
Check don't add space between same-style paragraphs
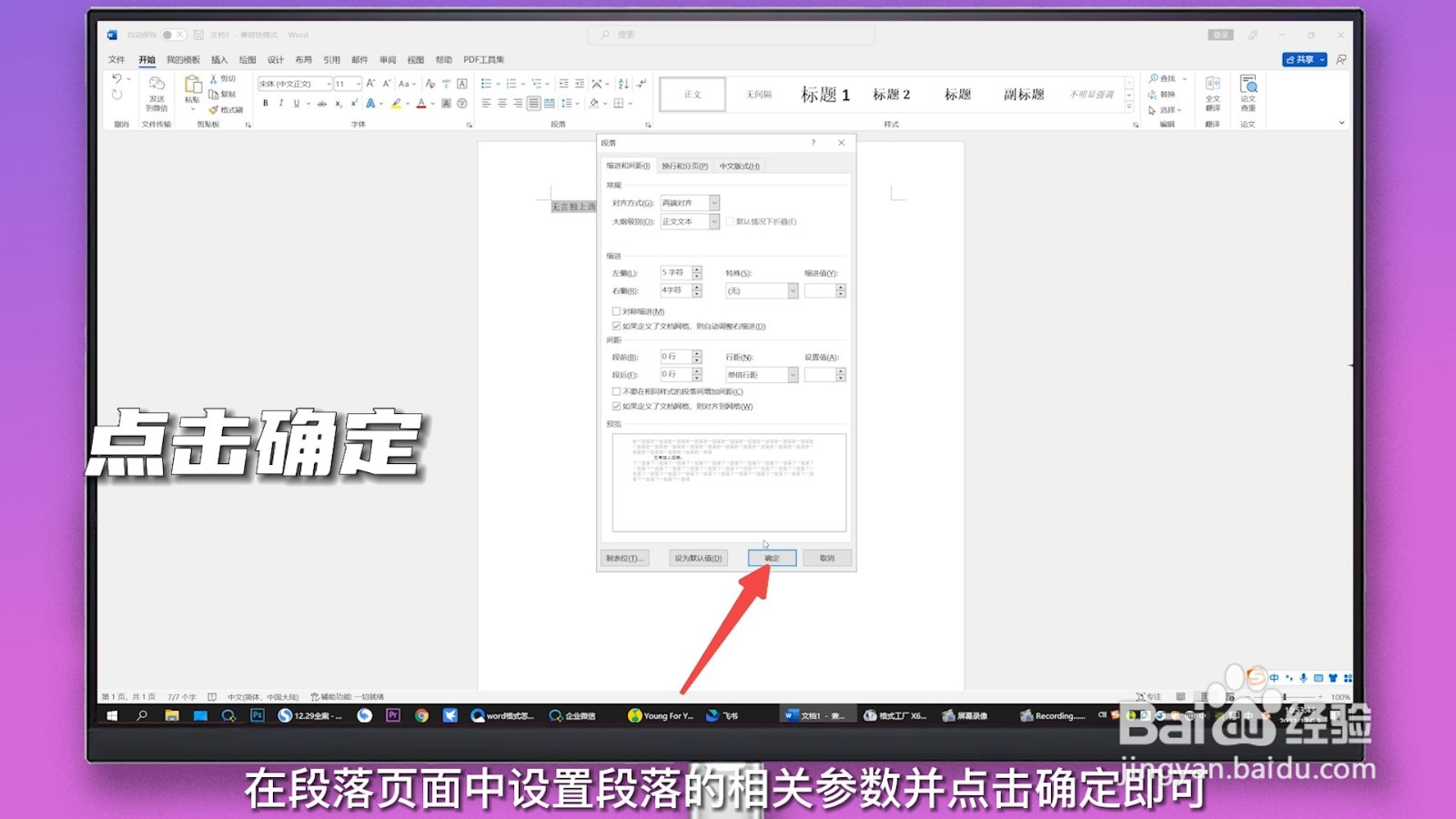(616, 391)
